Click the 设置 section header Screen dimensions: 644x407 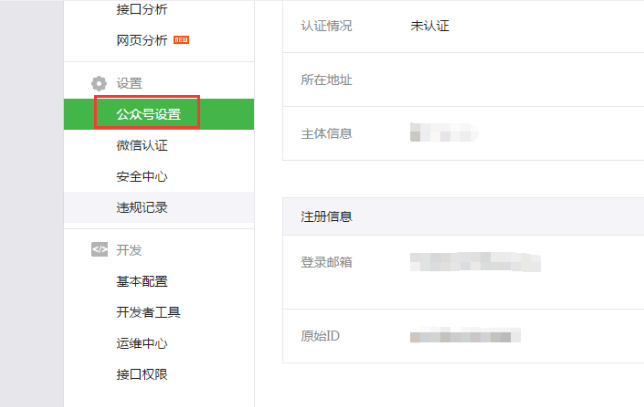coord(129,83)
